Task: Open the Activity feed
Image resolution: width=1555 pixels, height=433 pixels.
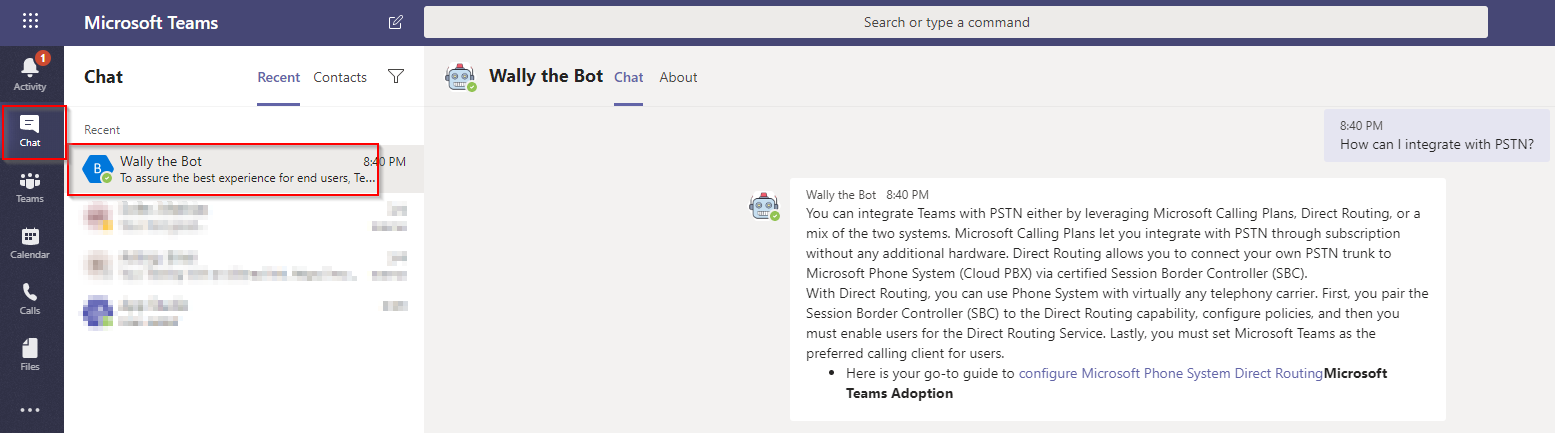Action: [31, 72]
